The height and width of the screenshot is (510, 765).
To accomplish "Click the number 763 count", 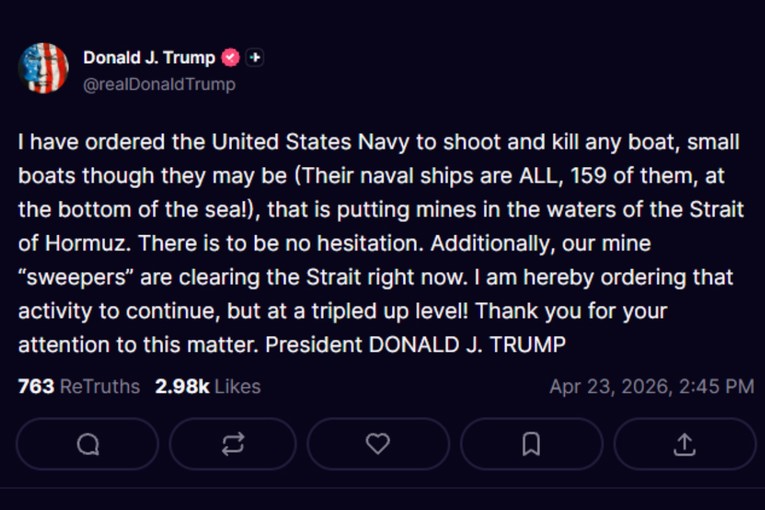I will tap(36, 386).
